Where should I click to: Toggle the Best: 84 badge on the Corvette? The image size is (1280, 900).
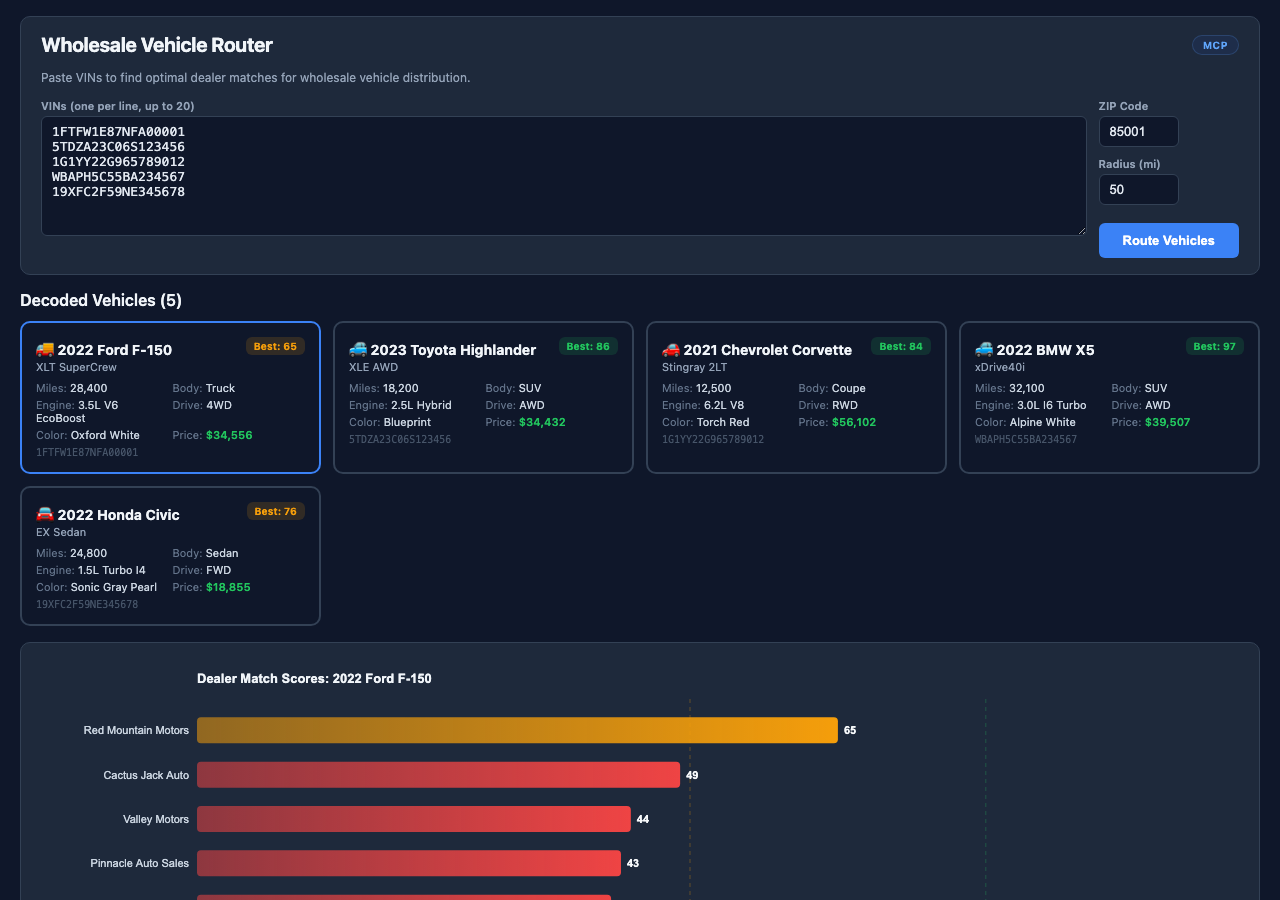[901, 345]
